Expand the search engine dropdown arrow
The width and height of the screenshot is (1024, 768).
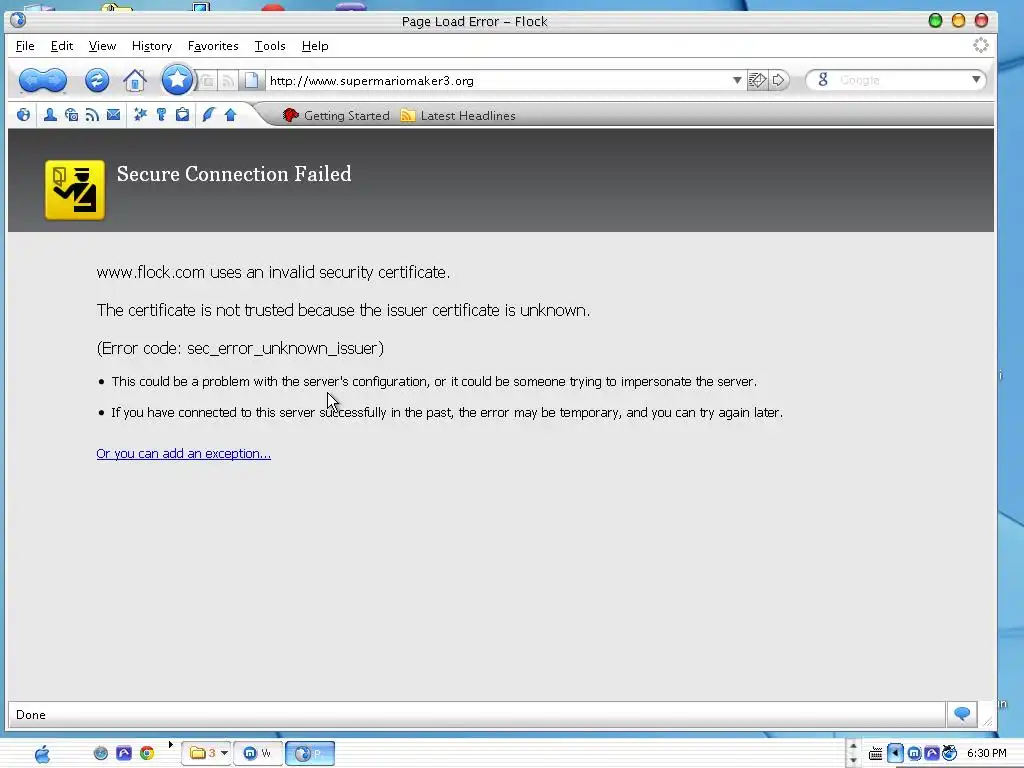976,80
